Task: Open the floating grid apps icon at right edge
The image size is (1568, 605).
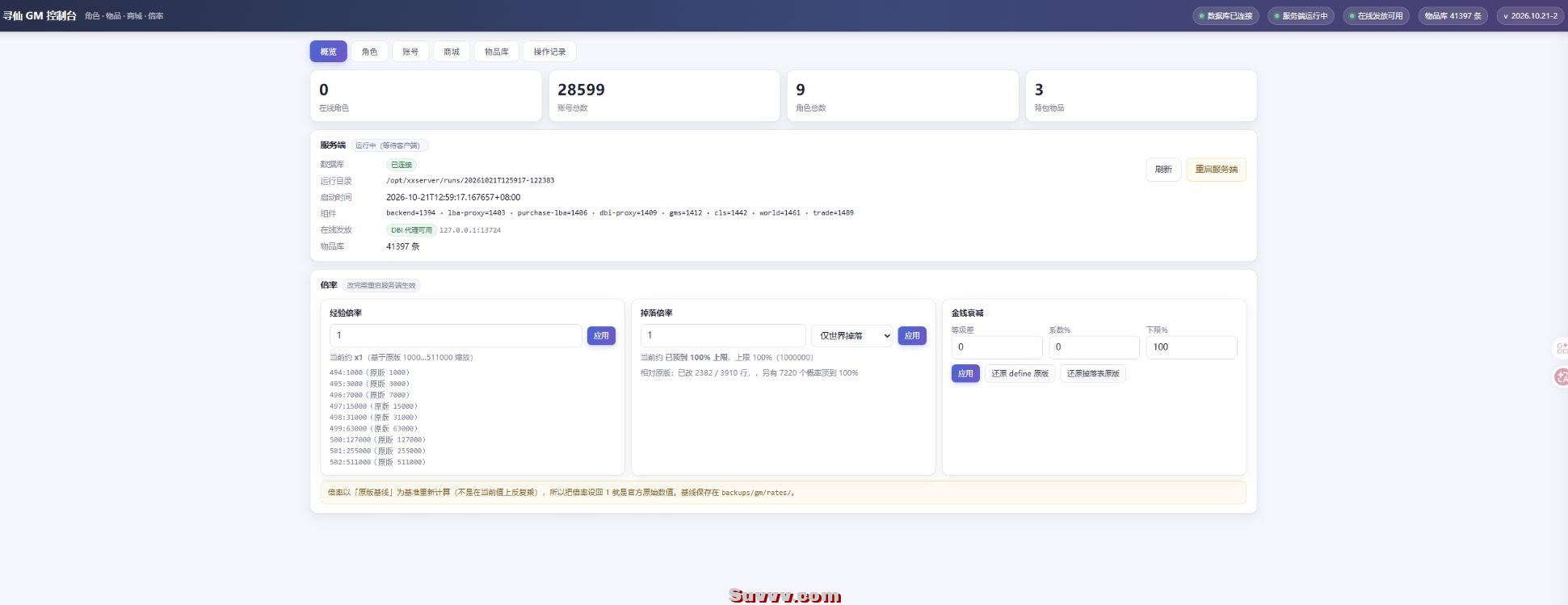Action: [x=1561, y=348]
